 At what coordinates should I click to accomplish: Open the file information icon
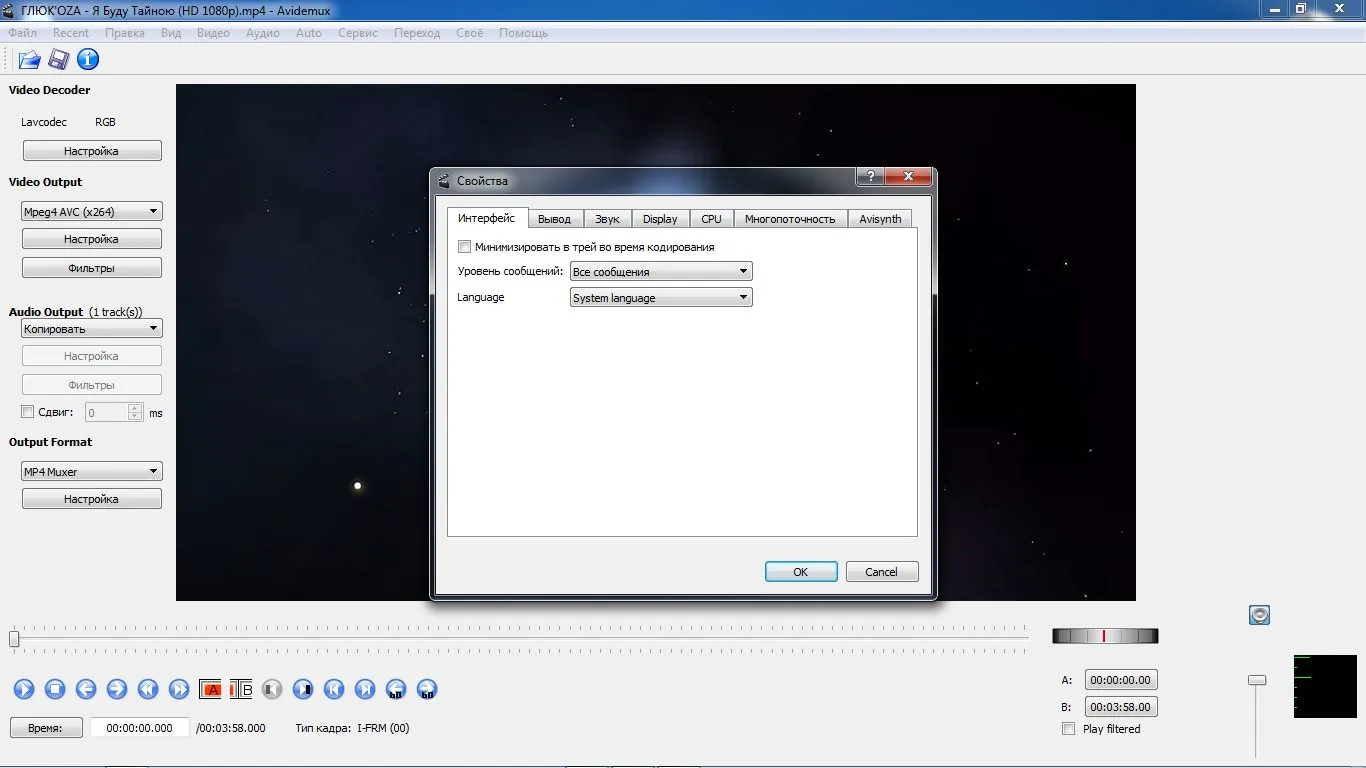[88, 60]
